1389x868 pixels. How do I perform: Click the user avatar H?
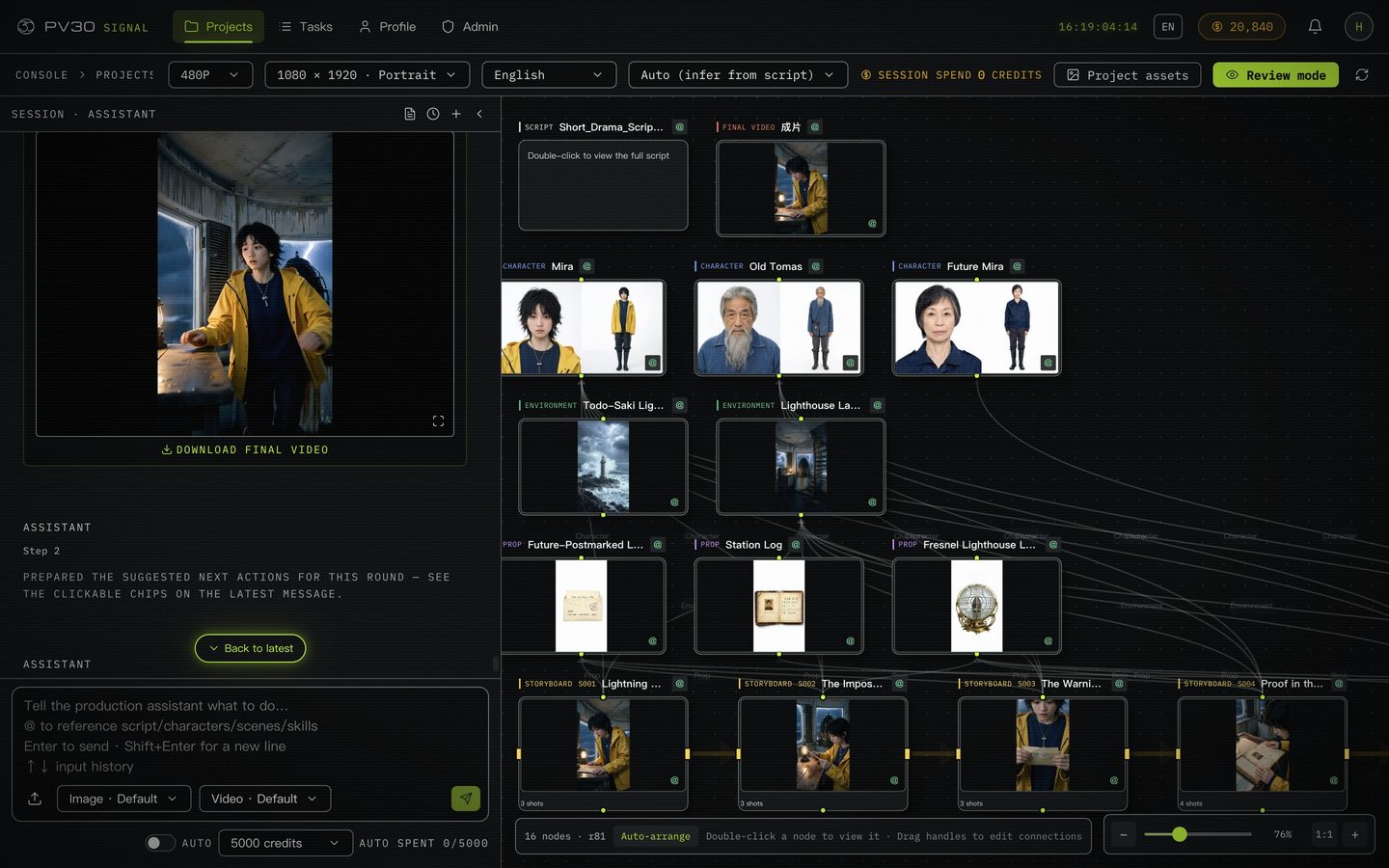click(1359, 27)
